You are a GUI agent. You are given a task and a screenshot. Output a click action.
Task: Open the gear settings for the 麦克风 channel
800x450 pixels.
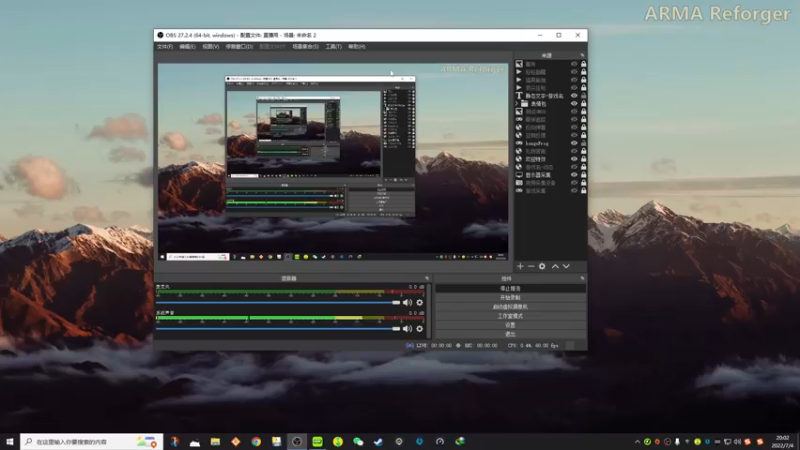point(419,303)
